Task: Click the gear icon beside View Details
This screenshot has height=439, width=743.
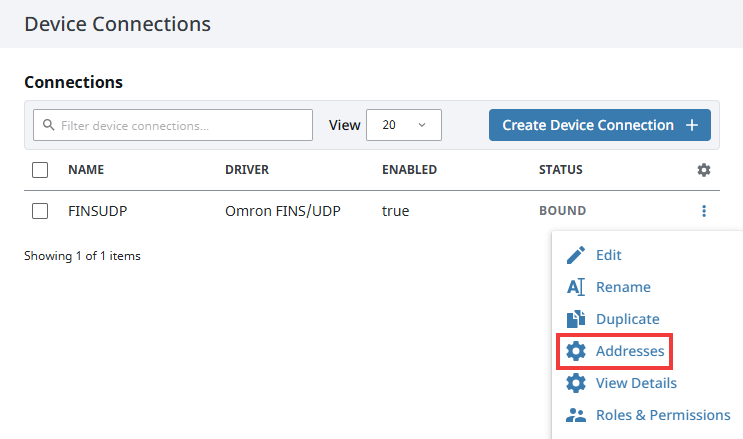Action: 575,383
